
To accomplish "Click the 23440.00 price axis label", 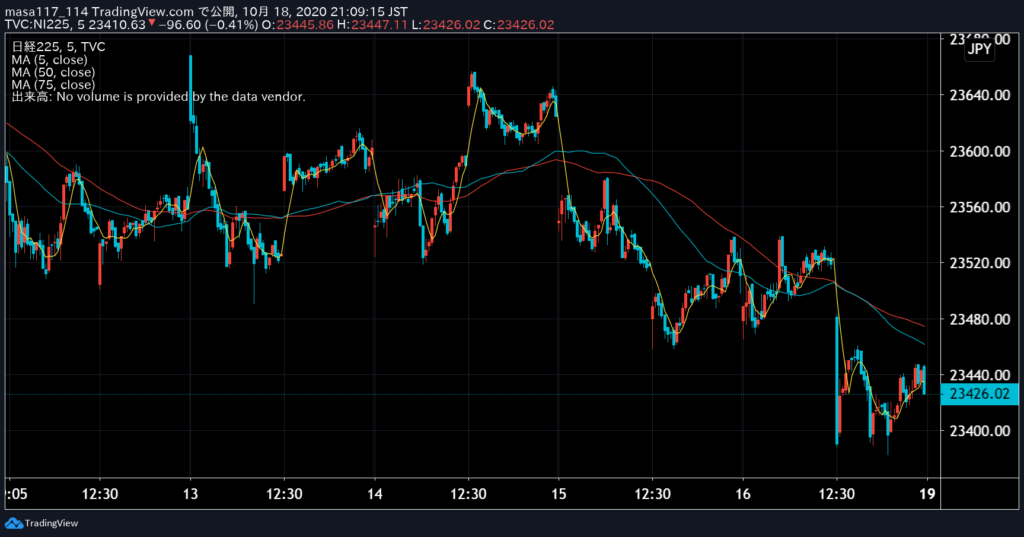I will pyautogui.click(x=980, y=375).
